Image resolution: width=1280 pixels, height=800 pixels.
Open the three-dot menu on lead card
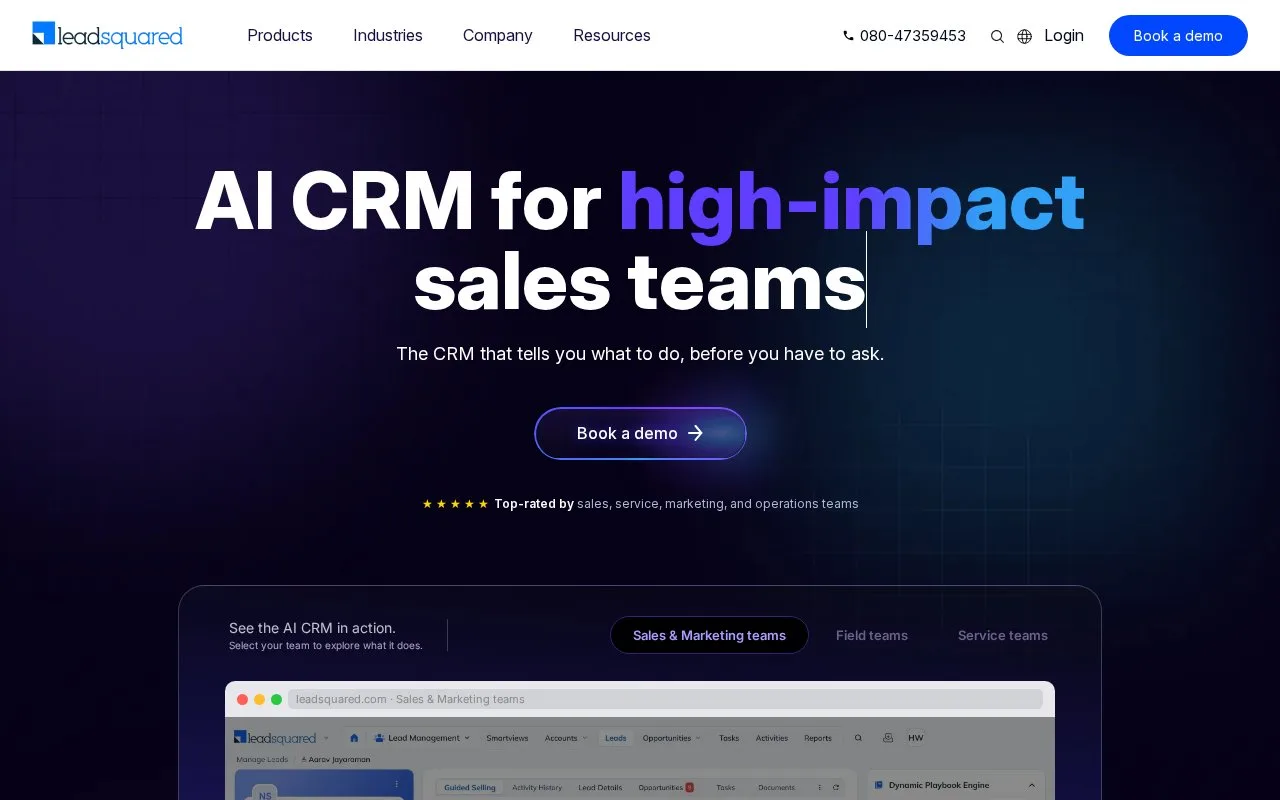tap(397, 784)
